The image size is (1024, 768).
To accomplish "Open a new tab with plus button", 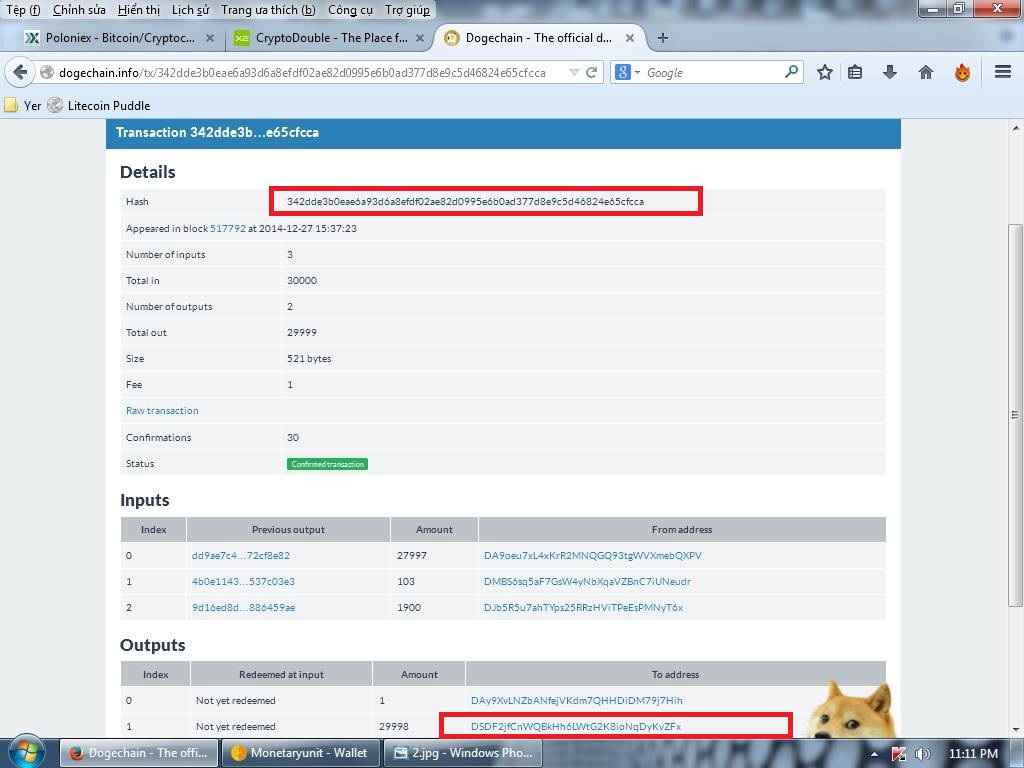I will click(x=663, y=38).
